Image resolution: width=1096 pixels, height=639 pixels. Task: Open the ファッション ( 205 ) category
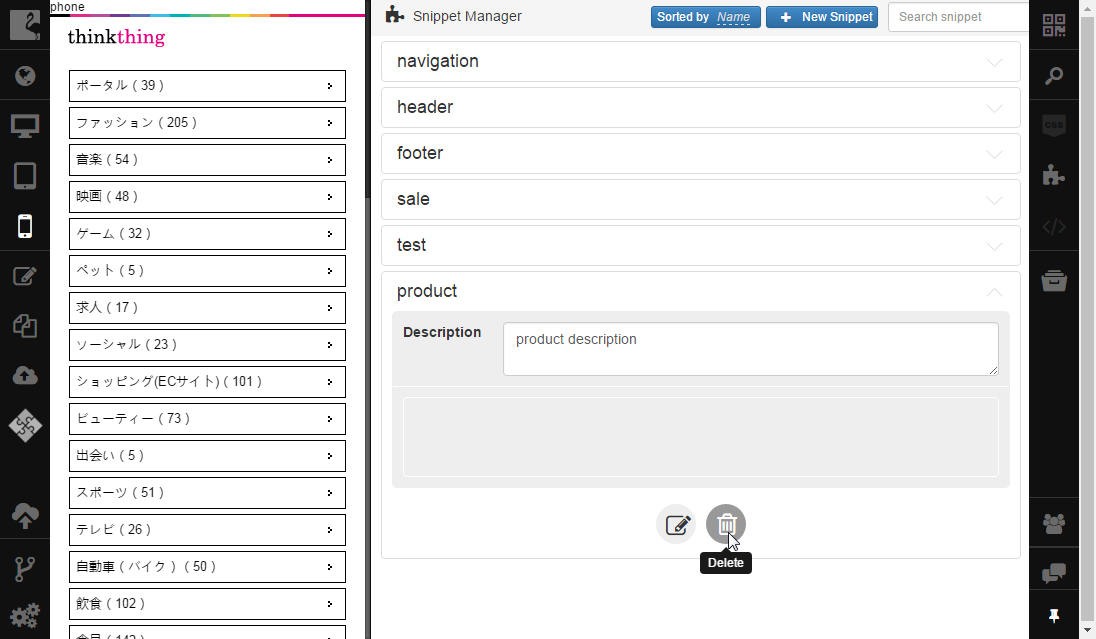coord(207,123)
